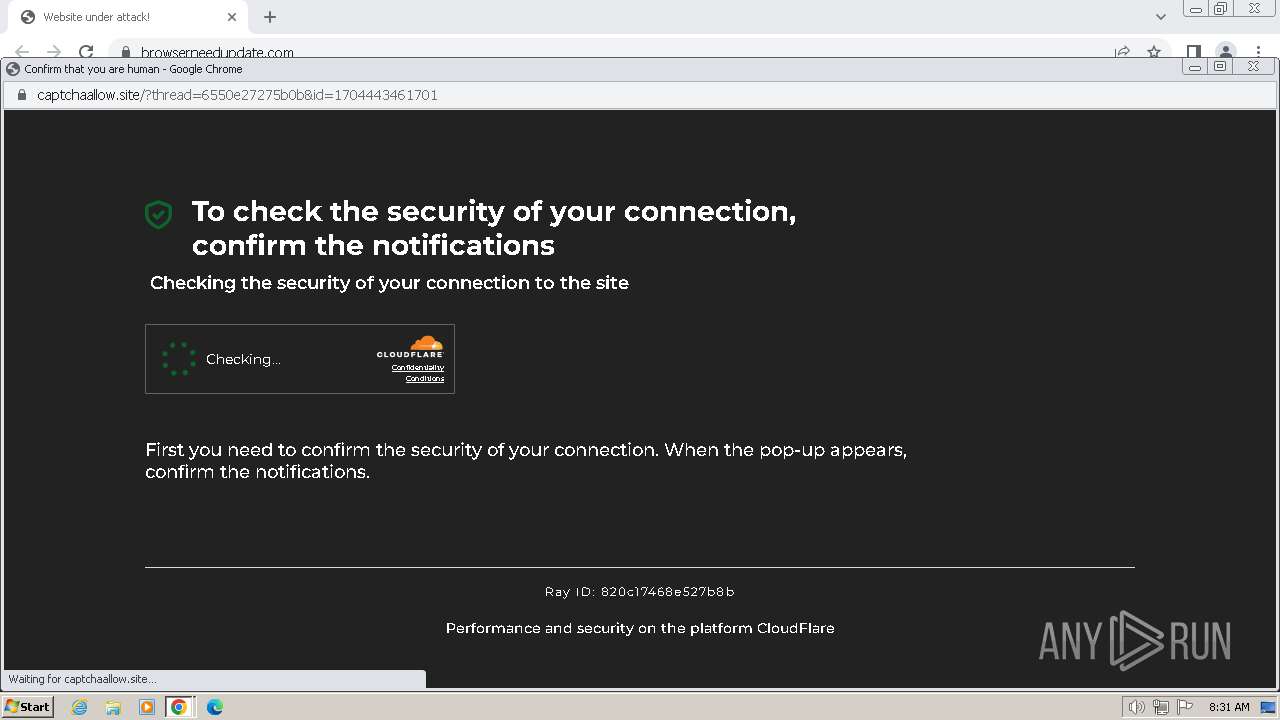Click the Action Center flag icon
The image size is (1280, 720).
tap(1185, 707)
